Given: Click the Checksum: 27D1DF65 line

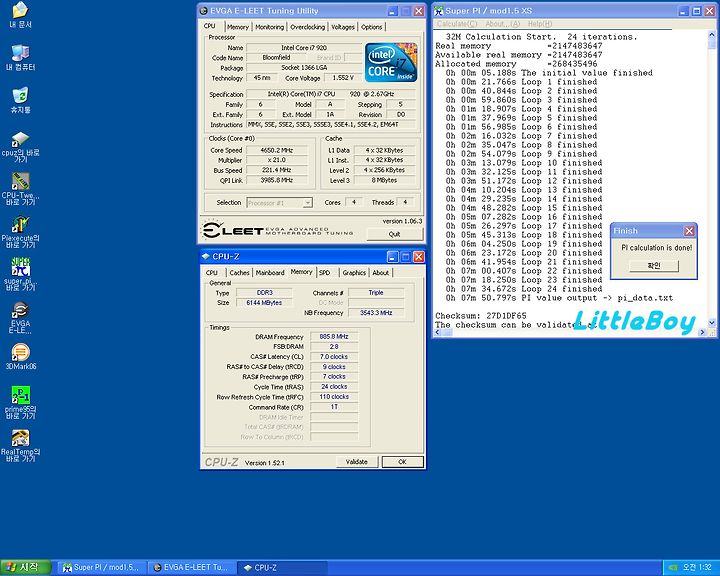Looking at the screenshot, I should point(481,316).
